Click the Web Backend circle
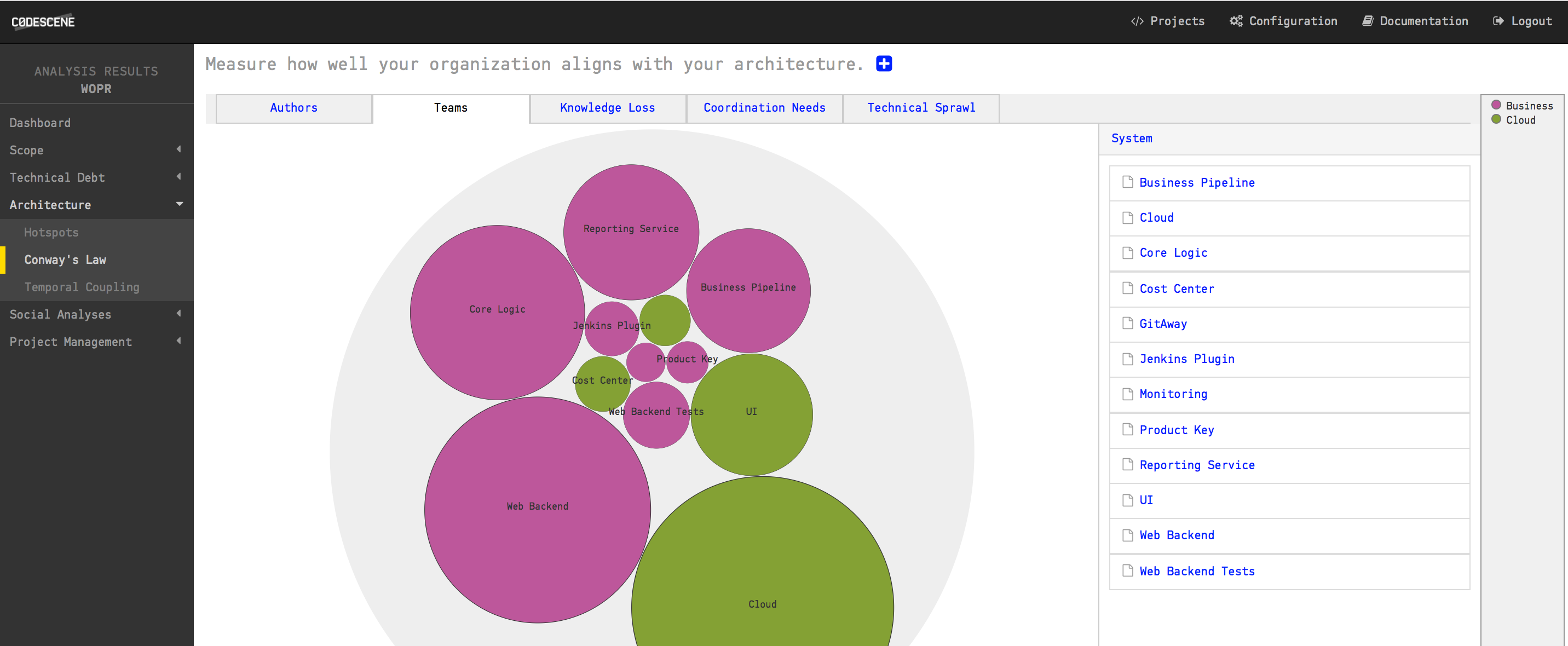The width and height of the screenshot is (1568, 646). click(538, 510)
